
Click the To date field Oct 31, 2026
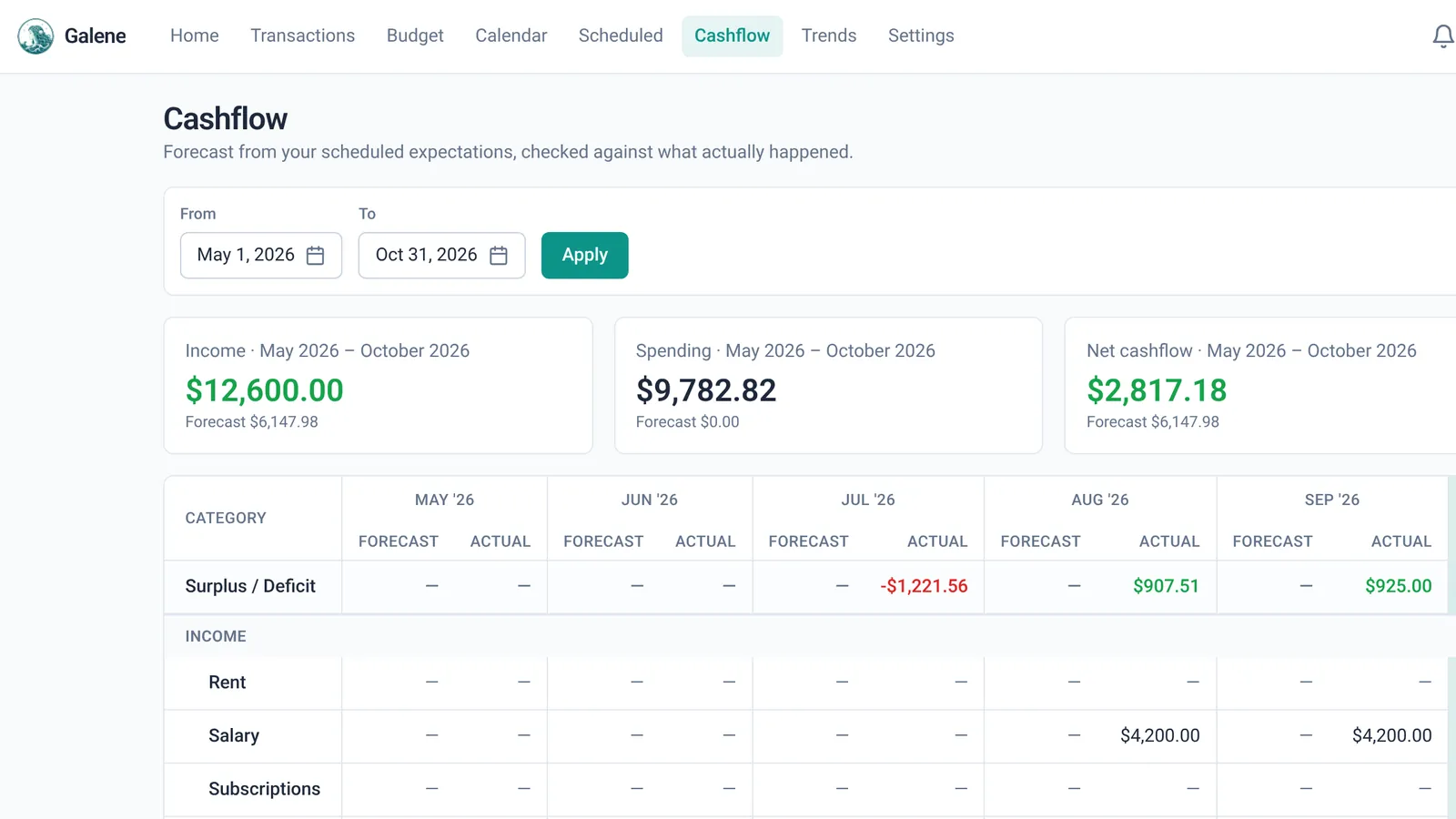(x=441, y=256)
